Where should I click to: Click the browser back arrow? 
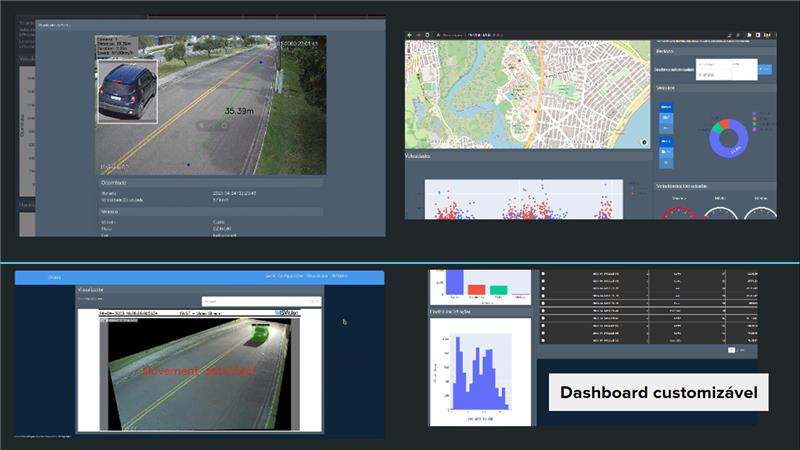pyautogui.click(x=410, y=34)
